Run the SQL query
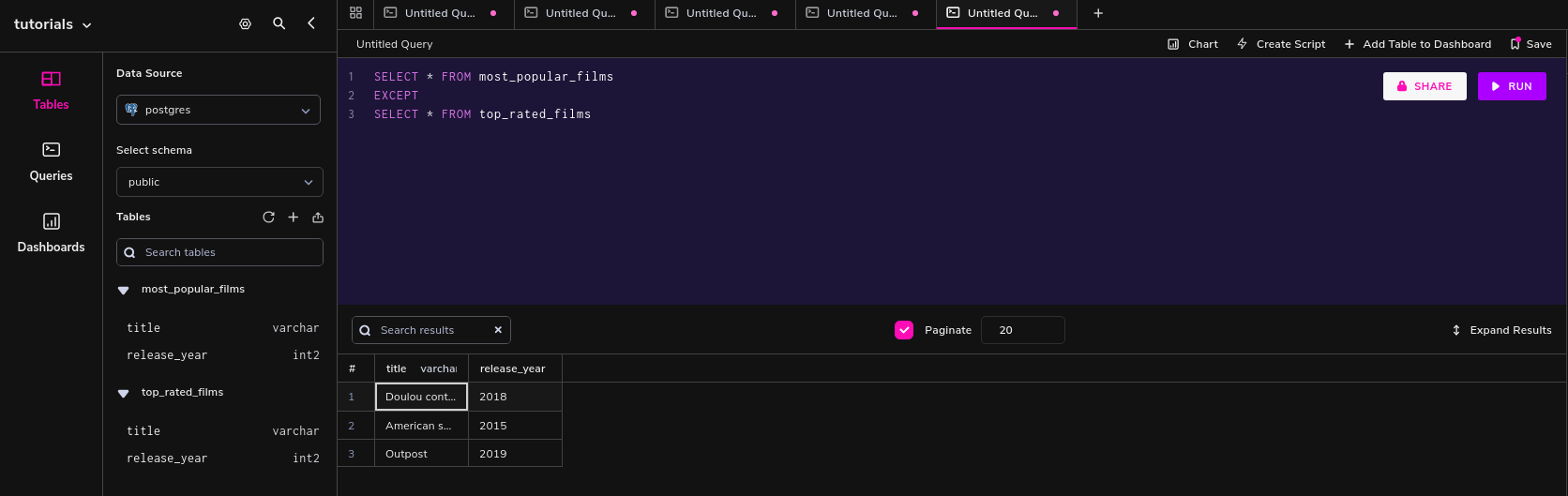1568x496 pixels. pyautogui.click(x=1512, y=86)
